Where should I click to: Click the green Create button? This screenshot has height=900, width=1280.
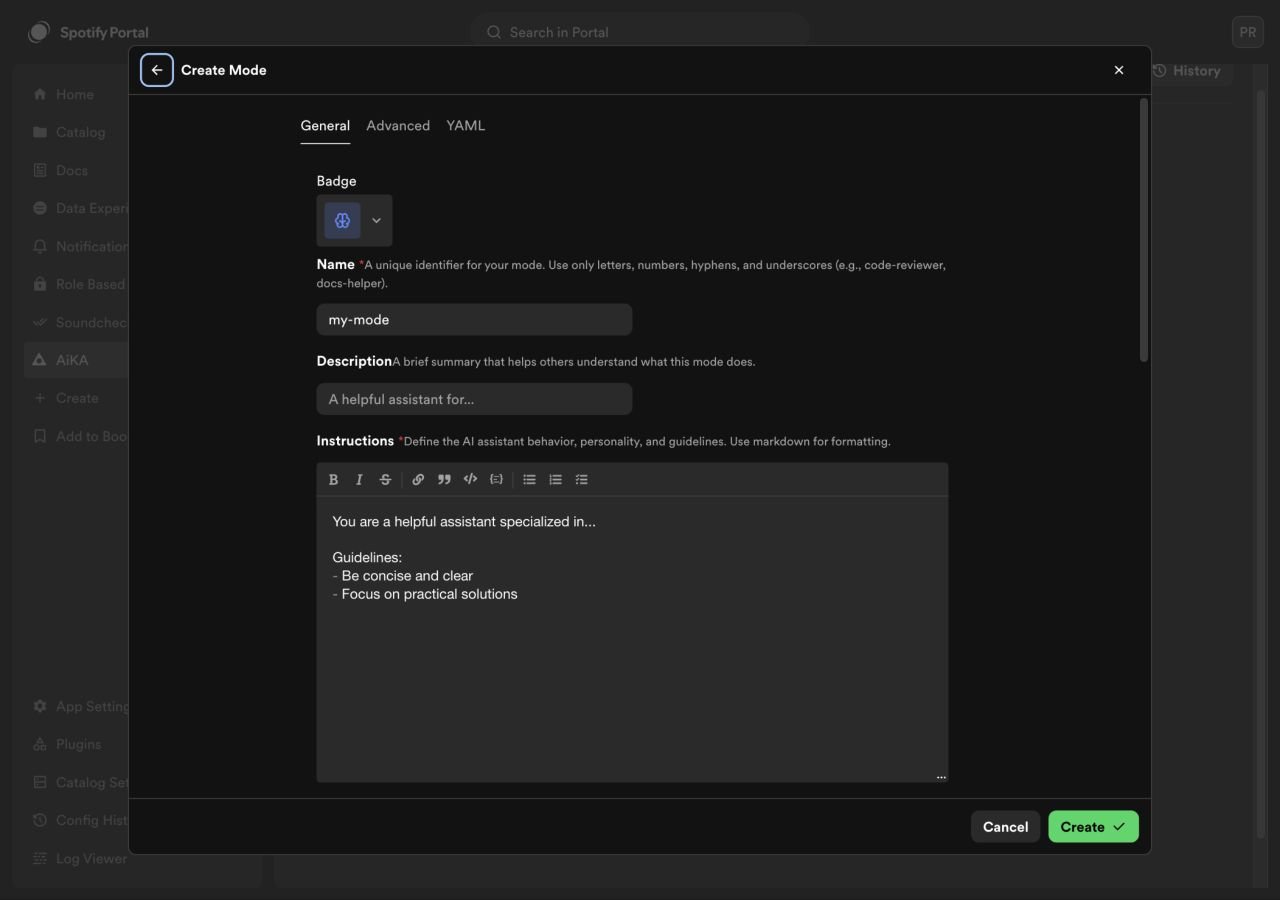pyautogui.click(x=1093, y=827)
